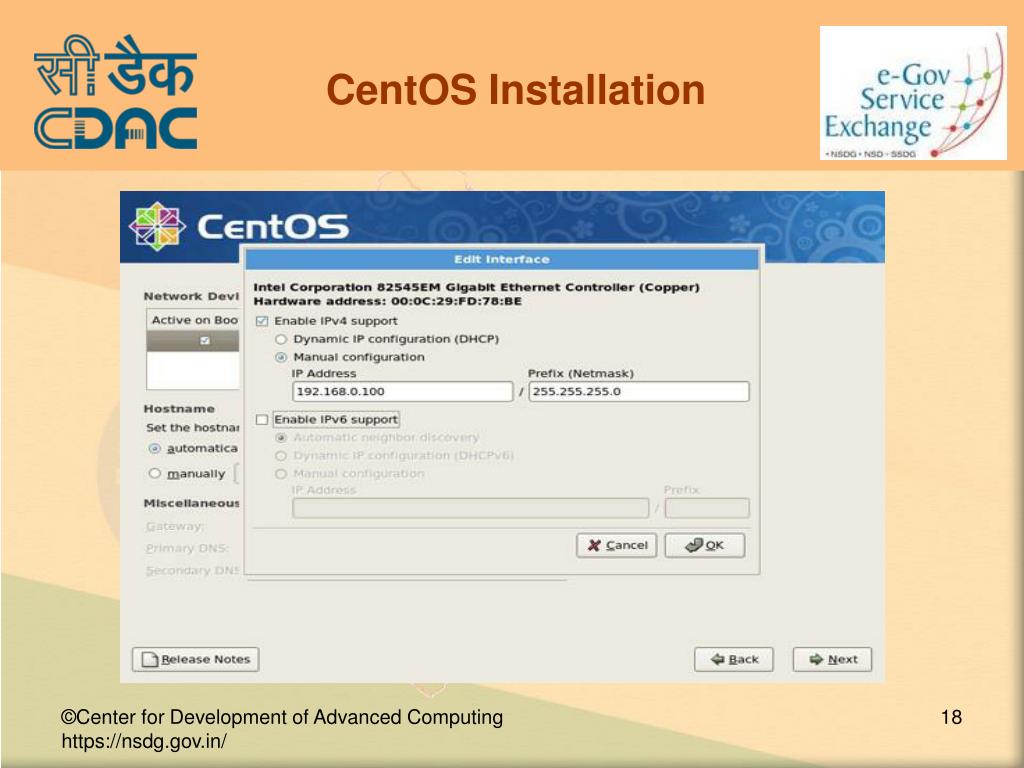Click the CentOS logo icon
The image size is (1024, 768).
pyautogui.click(x=157, y=226)
